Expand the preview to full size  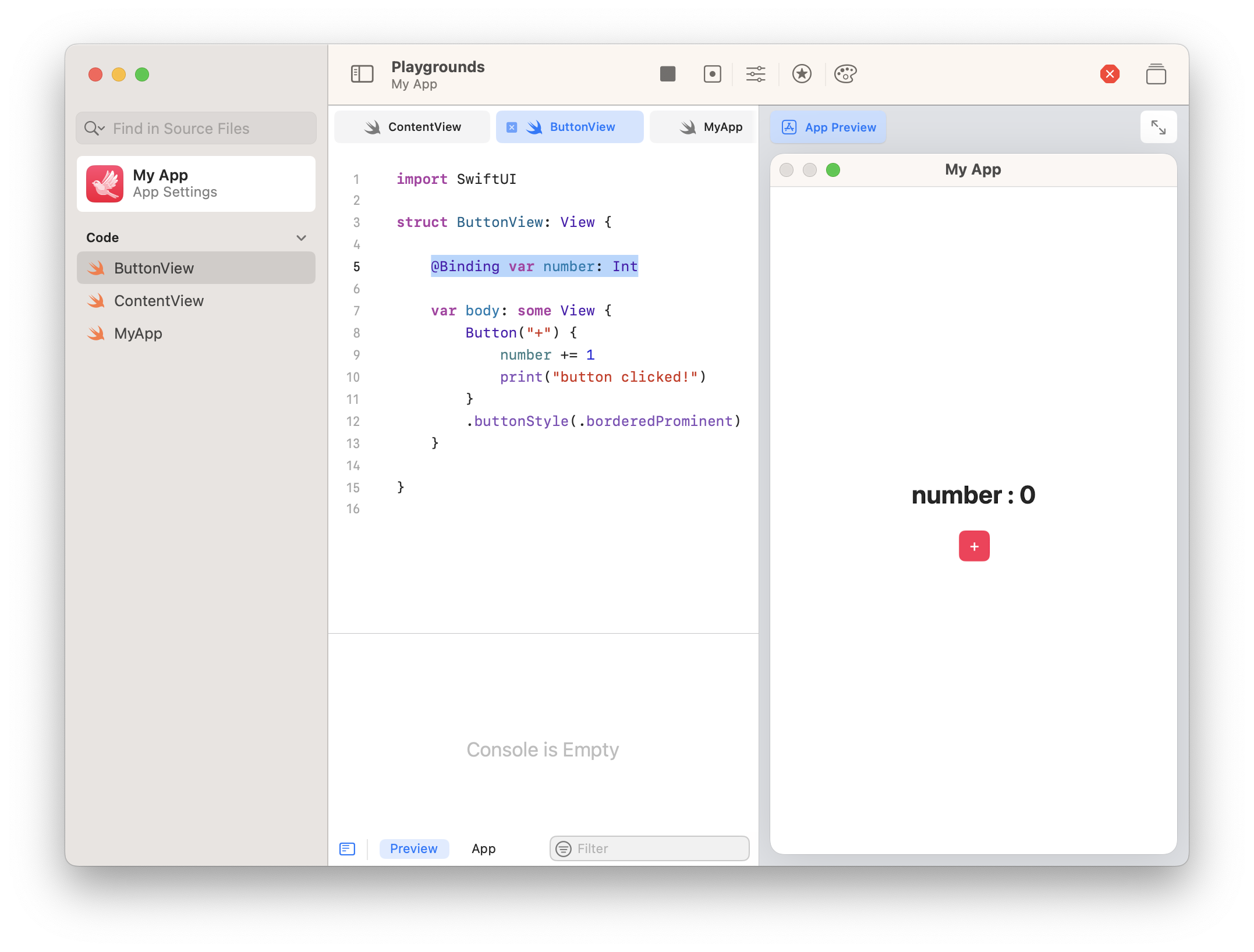(1158, 127)
